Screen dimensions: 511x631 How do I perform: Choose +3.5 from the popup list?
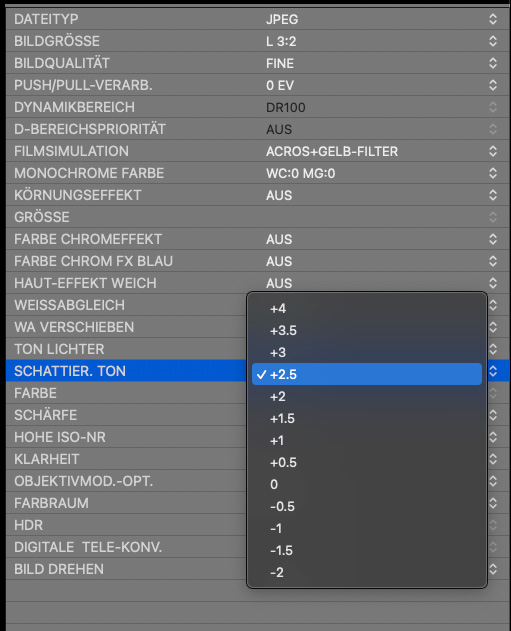tap(367, 330)
